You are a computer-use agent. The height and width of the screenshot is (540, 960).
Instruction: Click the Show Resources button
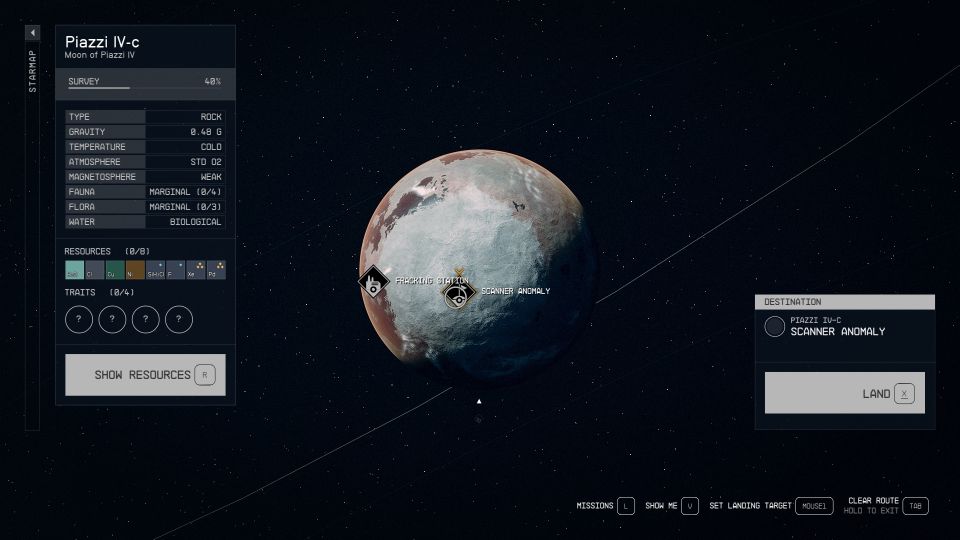tap(145, 375)
